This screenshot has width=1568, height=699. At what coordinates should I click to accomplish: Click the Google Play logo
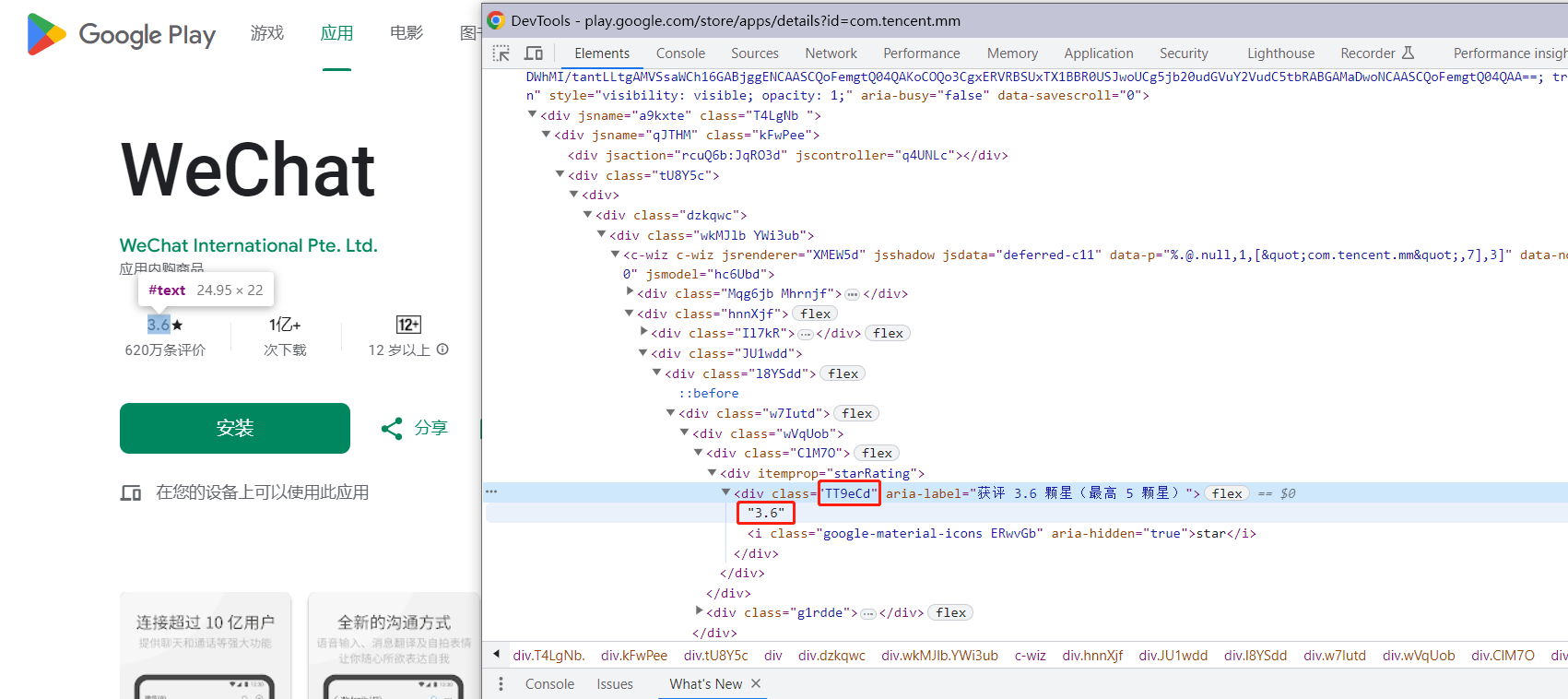tap(121, 34)
